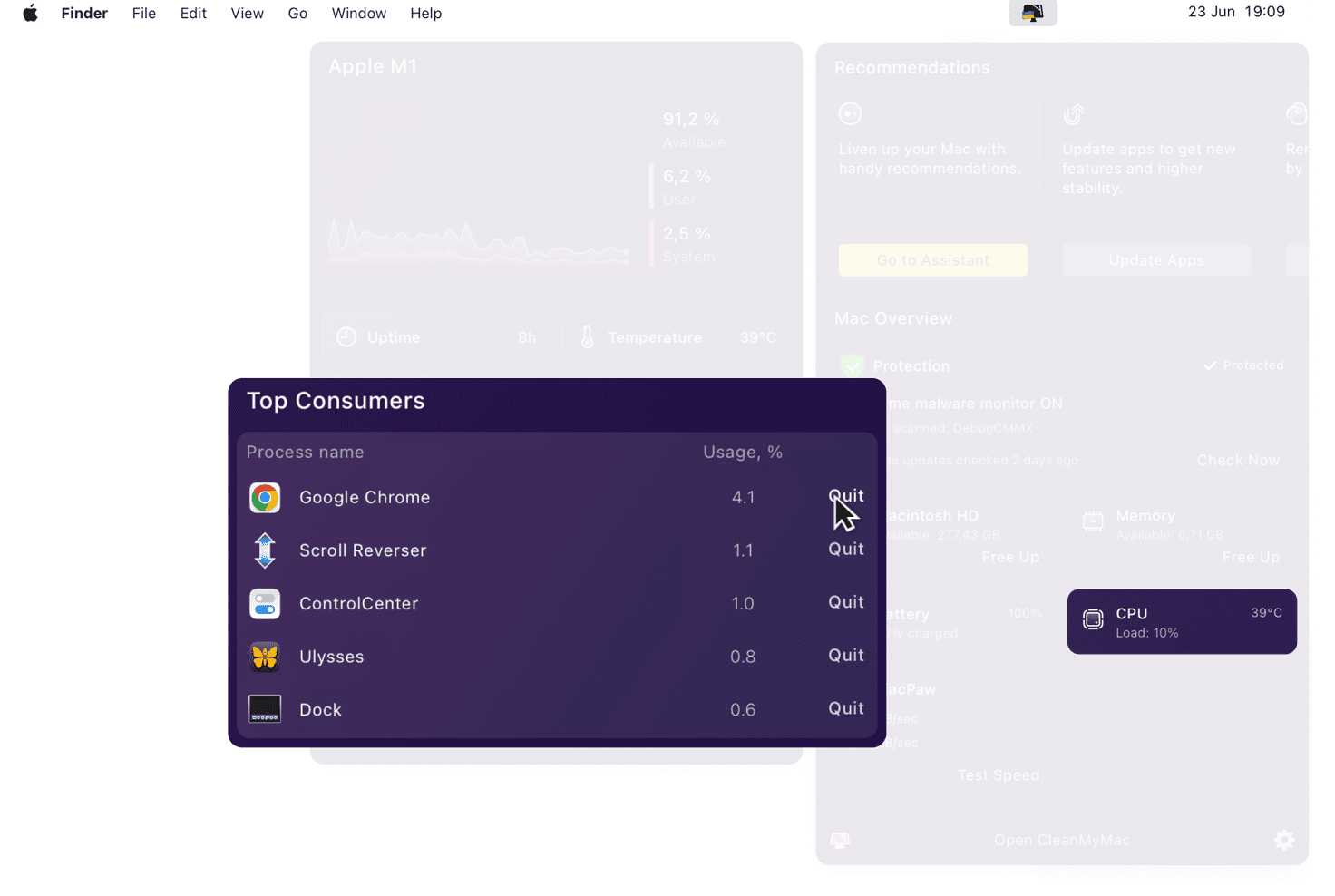Click the Mac Overview heading
Viewport: 1335px width, 896px height.
(893, 318)
